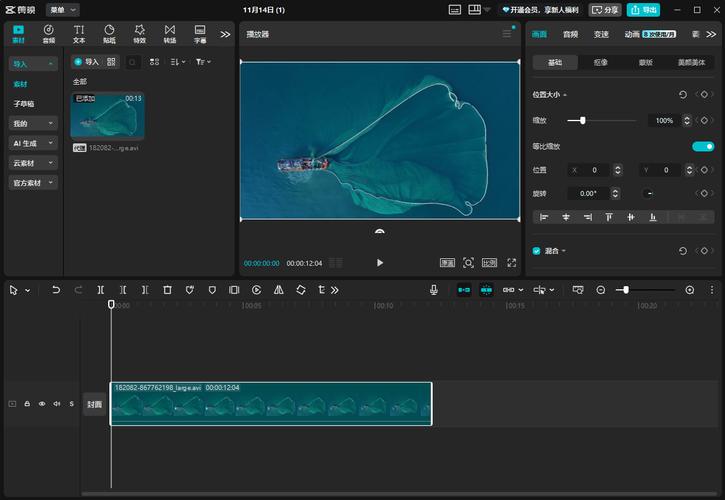This screenshot has height=500, width=725.
Task: Toggle the 等比缩放 switch
Action: 703,146
